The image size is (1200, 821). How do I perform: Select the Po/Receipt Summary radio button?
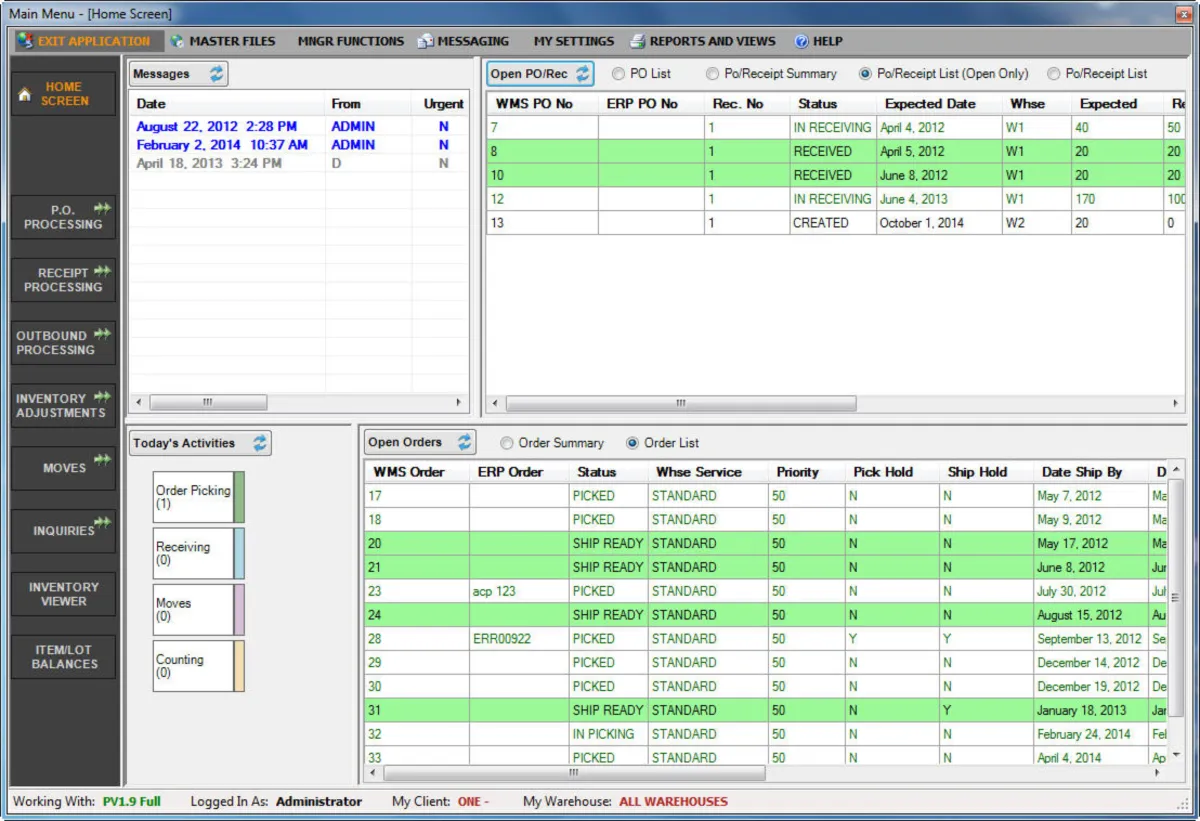pyautogui.click(x=712, y=74)
